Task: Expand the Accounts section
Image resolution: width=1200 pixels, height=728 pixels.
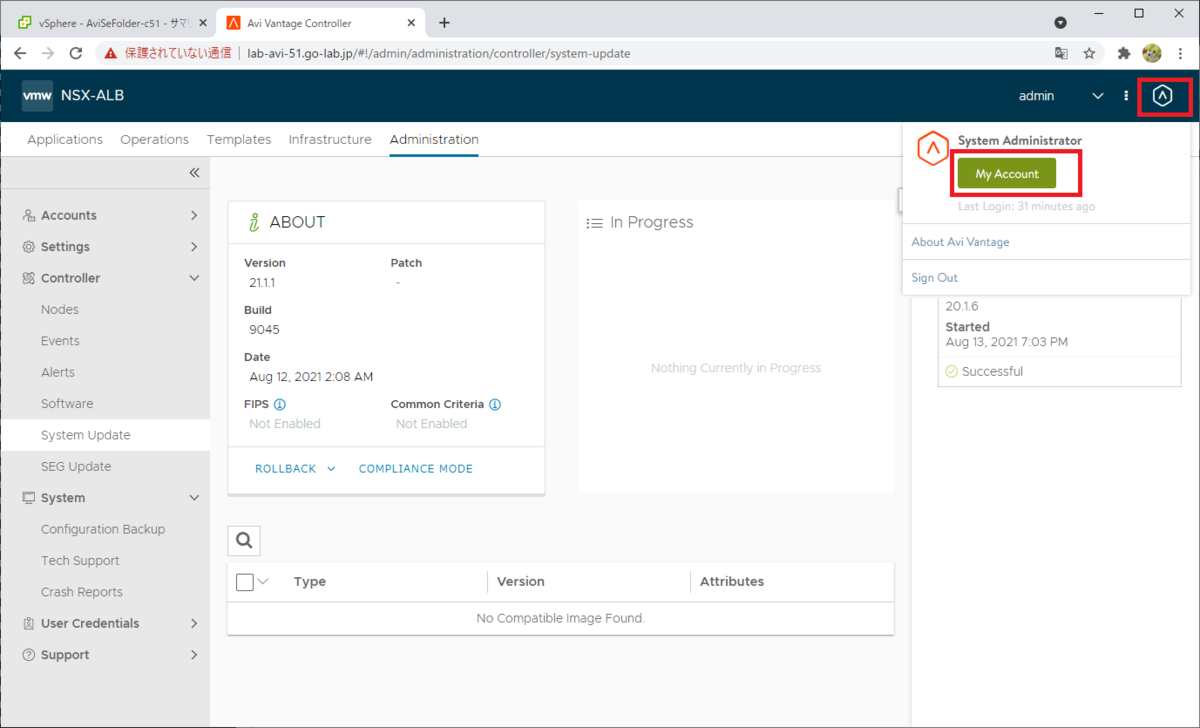Action: coord(194,215)
